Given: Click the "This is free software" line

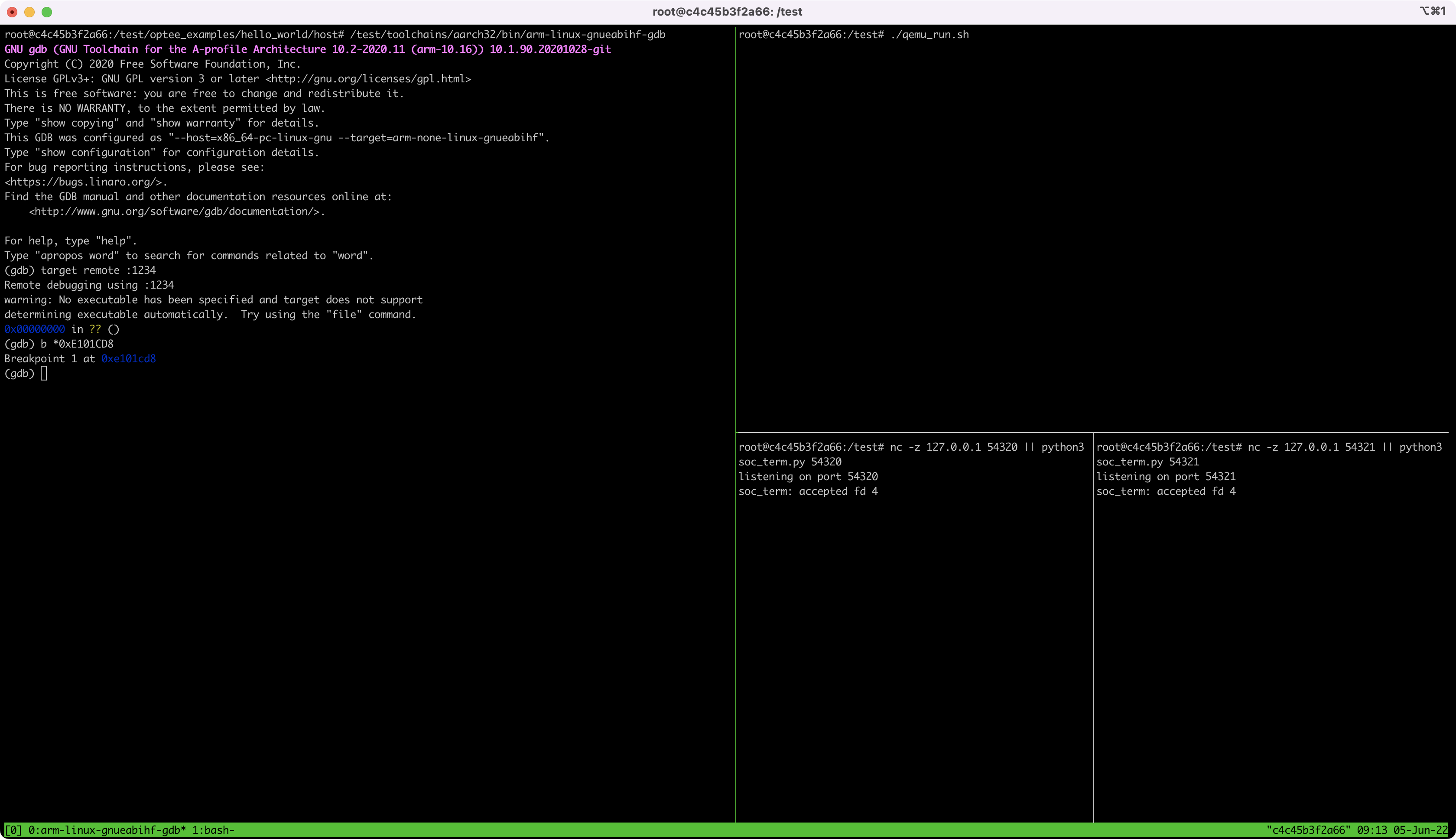Looking at the screenshot, I should click(x=205, y=93).
